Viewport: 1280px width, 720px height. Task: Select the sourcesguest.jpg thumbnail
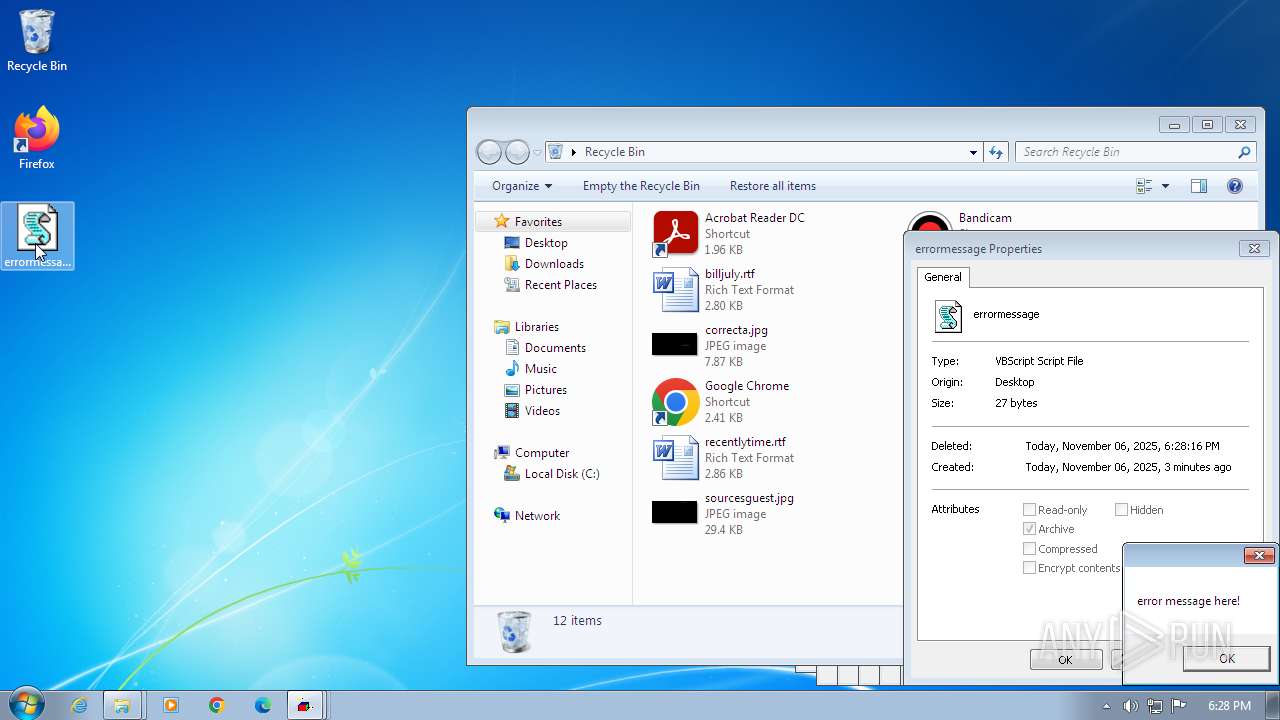click(675, 512)
